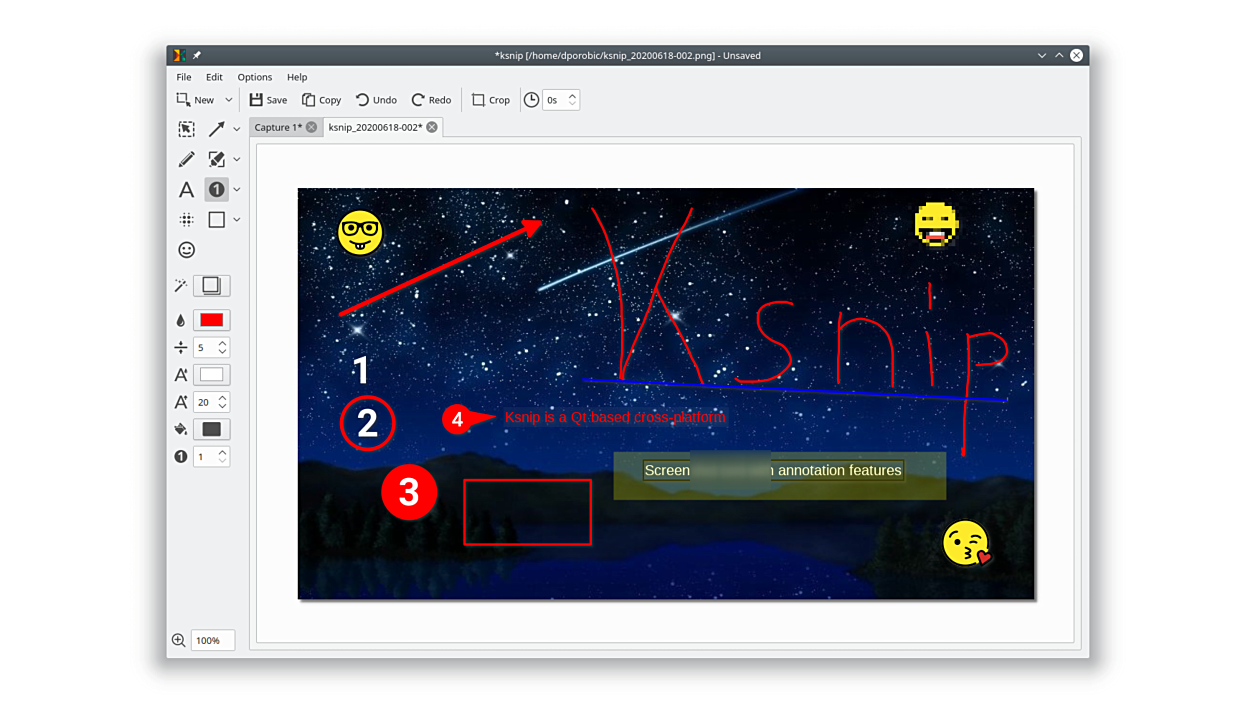Pick the Pen drawing tool
Image resolution: width=1248 pixels, height=702 pixels.
point(186,159)
